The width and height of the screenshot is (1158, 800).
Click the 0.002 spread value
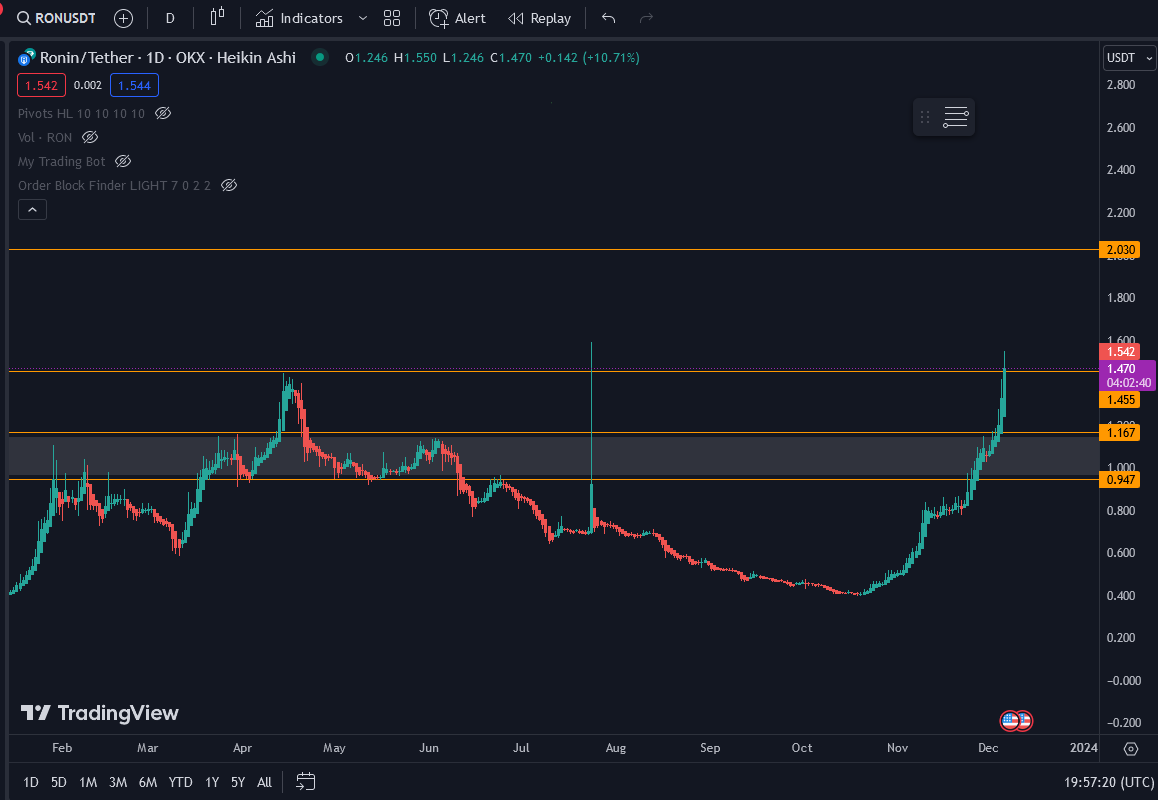pos(88,86)
